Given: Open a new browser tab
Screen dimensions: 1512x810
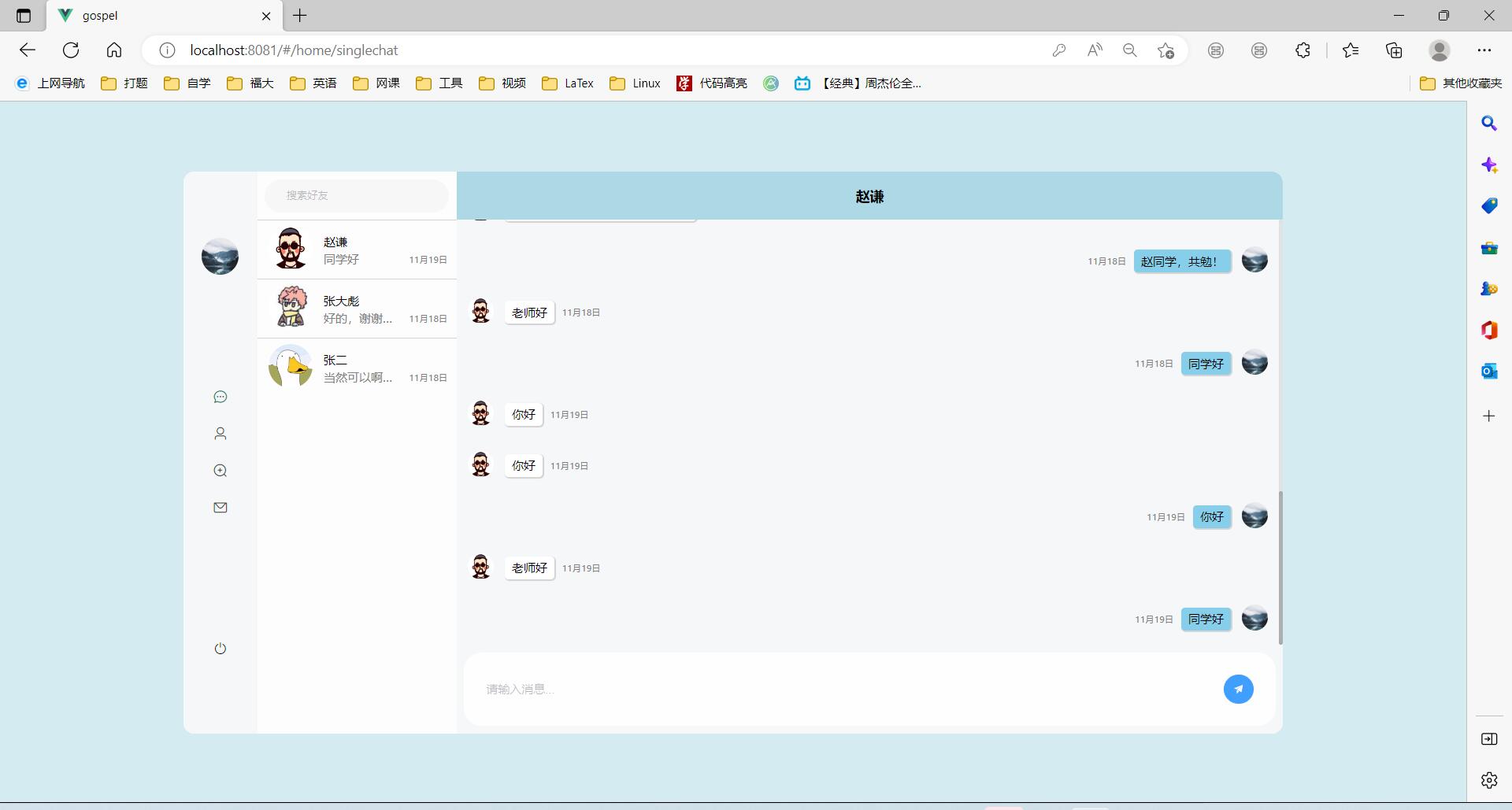Looking at the screenshot, I should (x=300, y=16).
